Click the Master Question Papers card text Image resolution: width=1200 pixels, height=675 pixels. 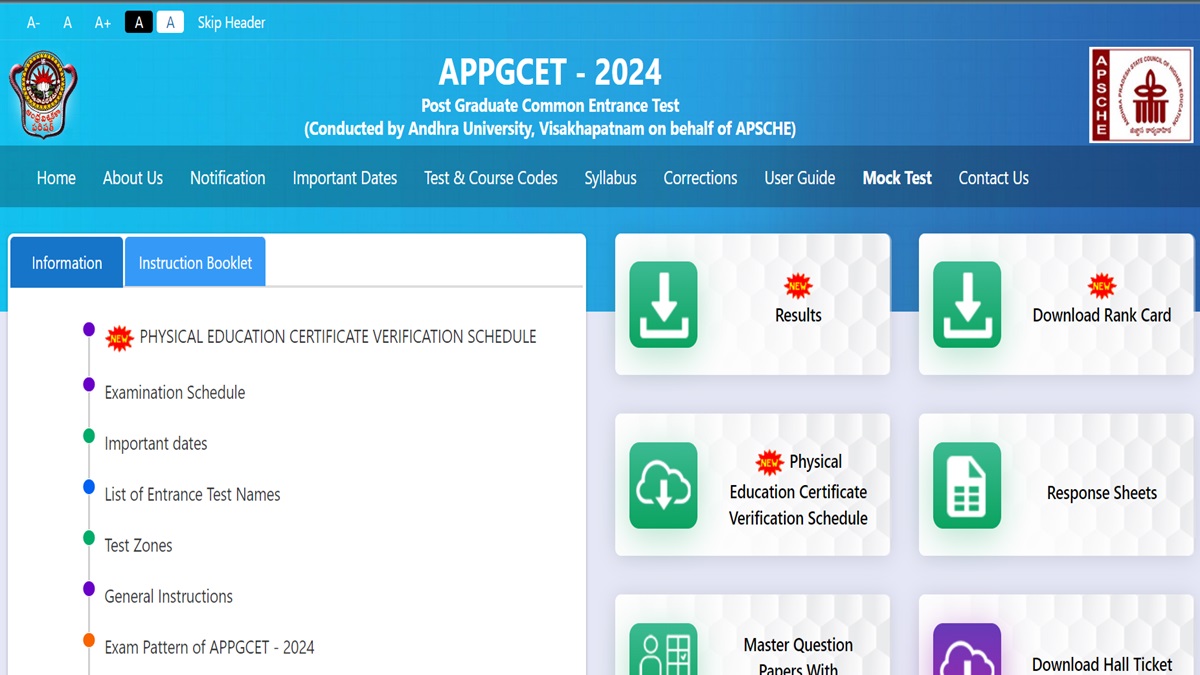[798, 656]
